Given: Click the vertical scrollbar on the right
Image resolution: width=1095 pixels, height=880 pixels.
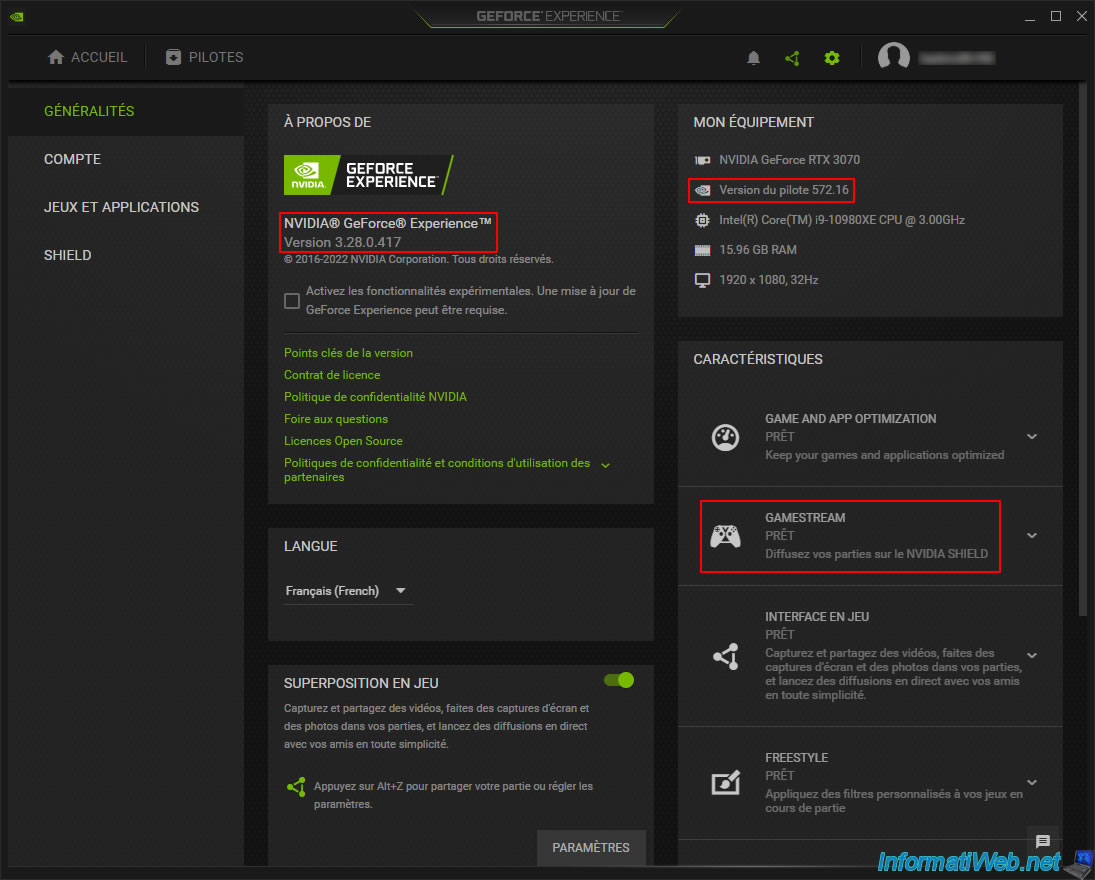Looking at the screenshot, I should pos(1083,349).
